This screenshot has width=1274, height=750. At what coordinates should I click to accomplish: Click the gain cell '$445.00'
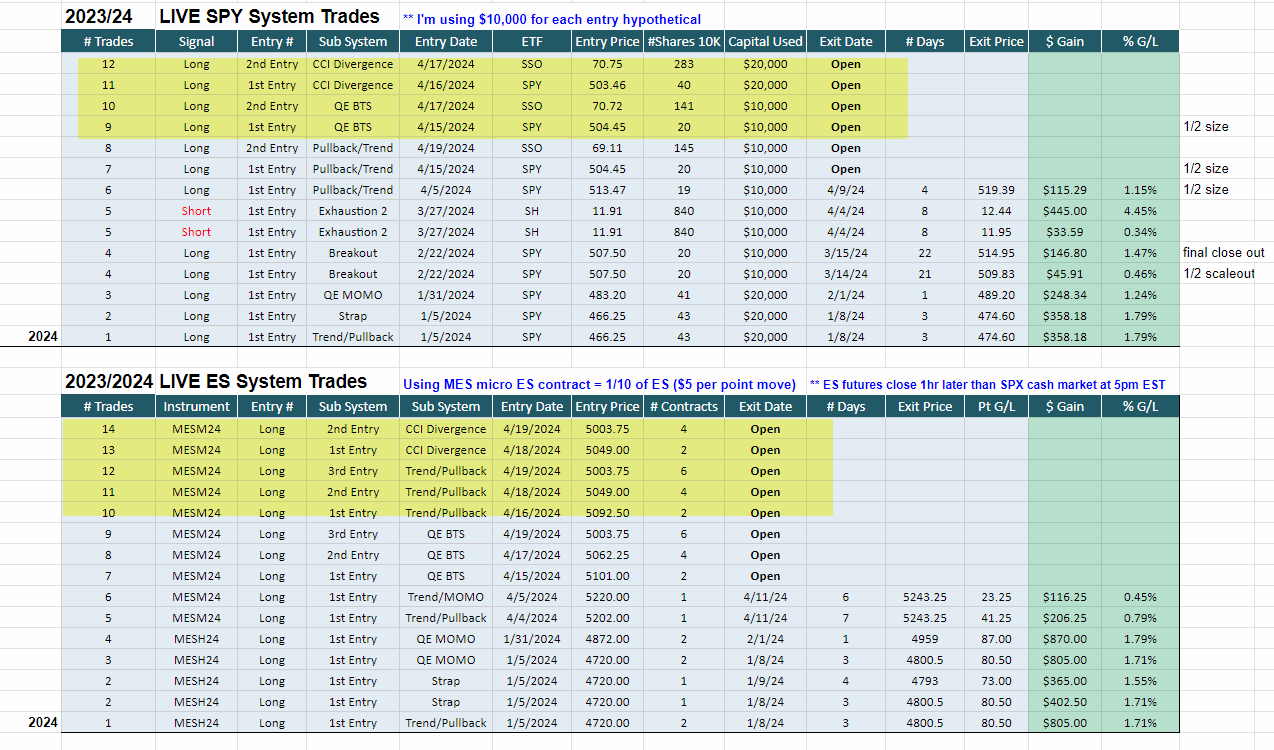click(x=1065, y=211)
